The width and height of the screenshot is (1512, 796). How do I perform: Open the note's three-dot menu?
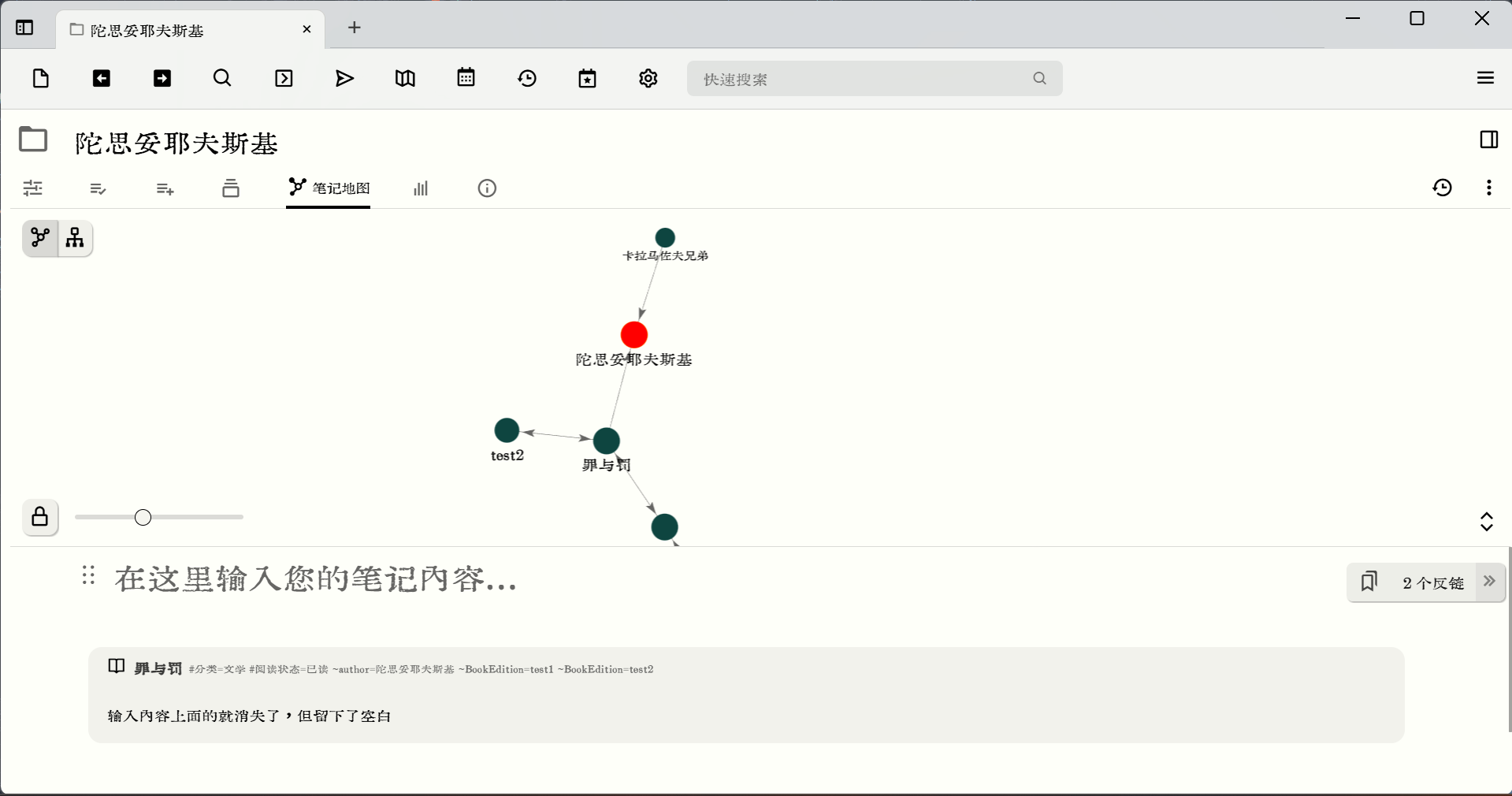(1488, 188)
